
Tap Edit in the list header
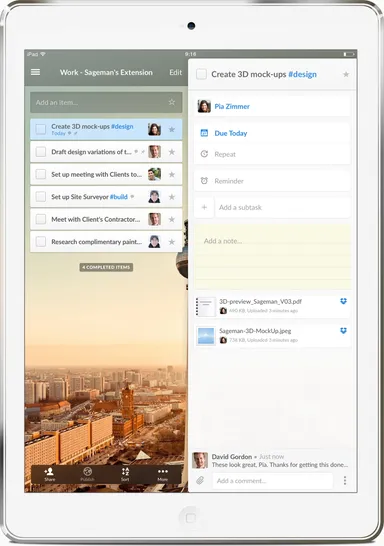click(175, 72)
